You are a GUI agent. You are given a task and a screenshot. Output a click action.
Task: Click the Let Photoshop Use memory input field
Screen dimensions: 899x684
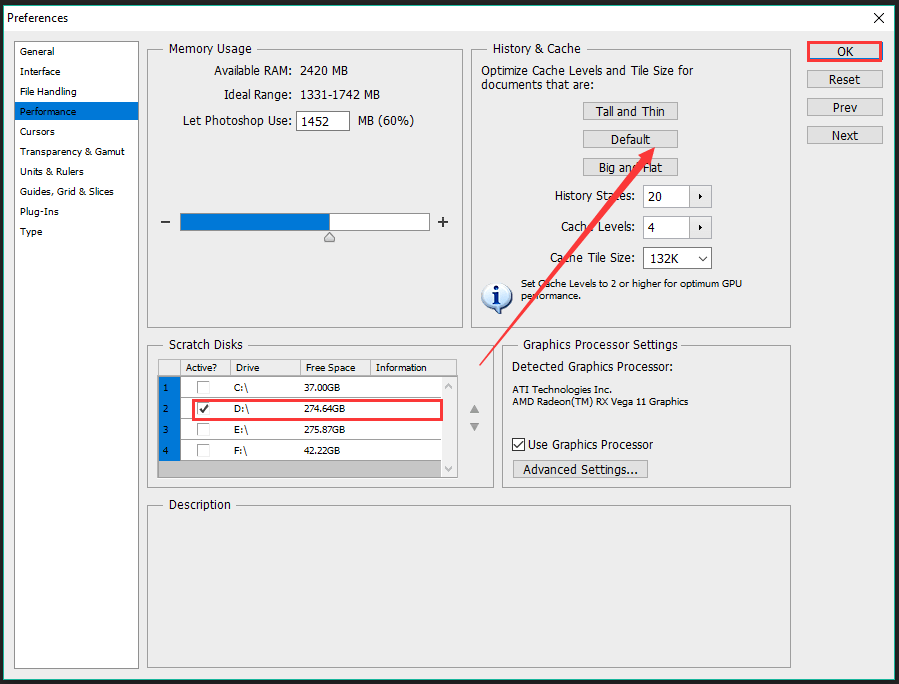click(x=323, y=120)
